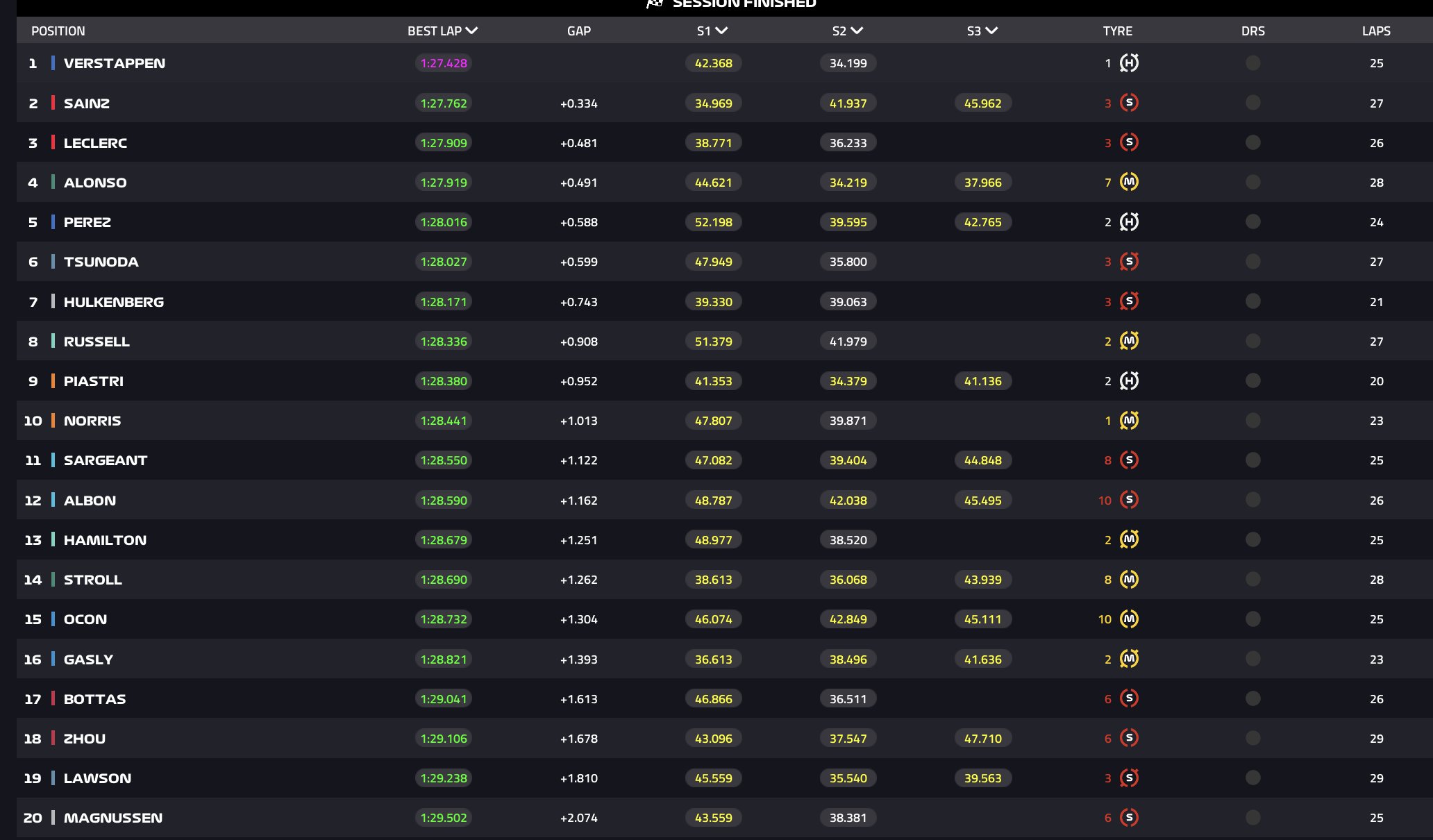Click Ocon's medium tyre icon
Screen dimensions: 1433x840
[x=1129, y=619]
